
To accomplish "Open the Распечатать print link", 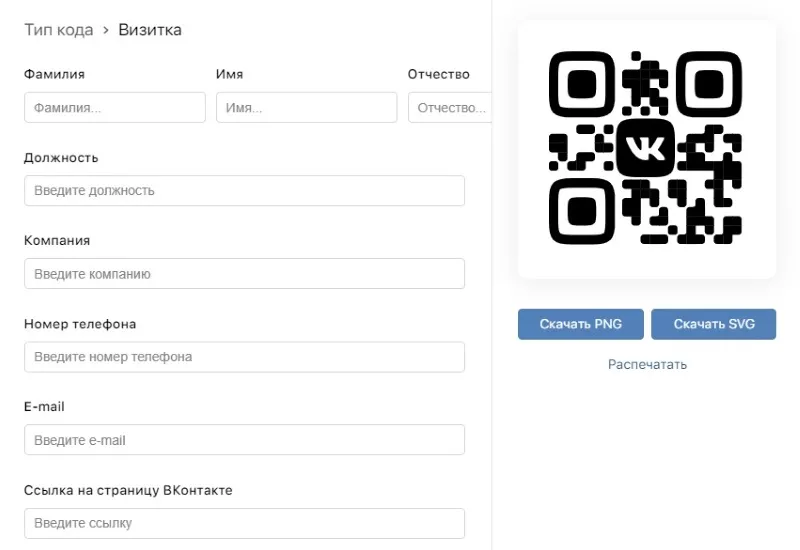I will coord(647,365).
